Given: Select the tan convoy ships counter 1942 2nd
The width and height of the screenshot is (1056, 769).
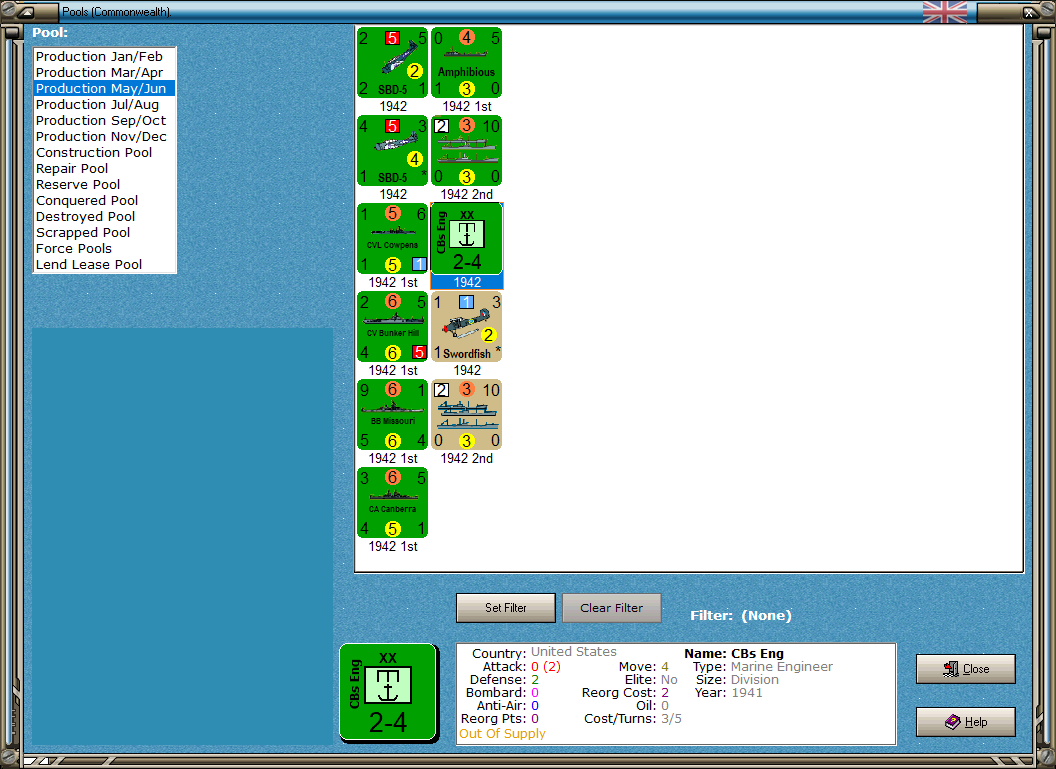Looking at the screenshot, I should pos(466,415).
